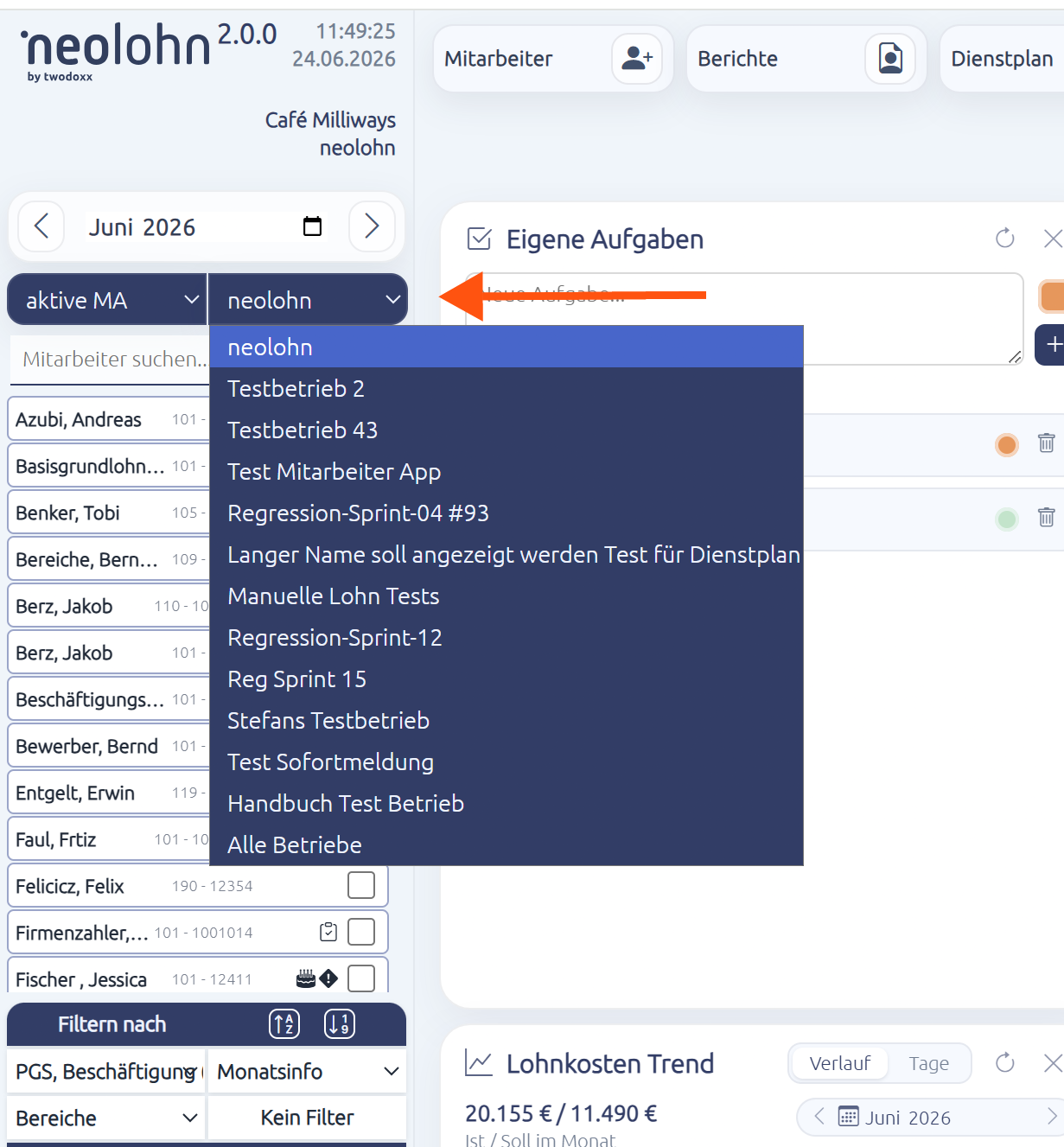
Task: Open the PGS, Beschäftigung filter dropdown
Action: pos(106,1072)
